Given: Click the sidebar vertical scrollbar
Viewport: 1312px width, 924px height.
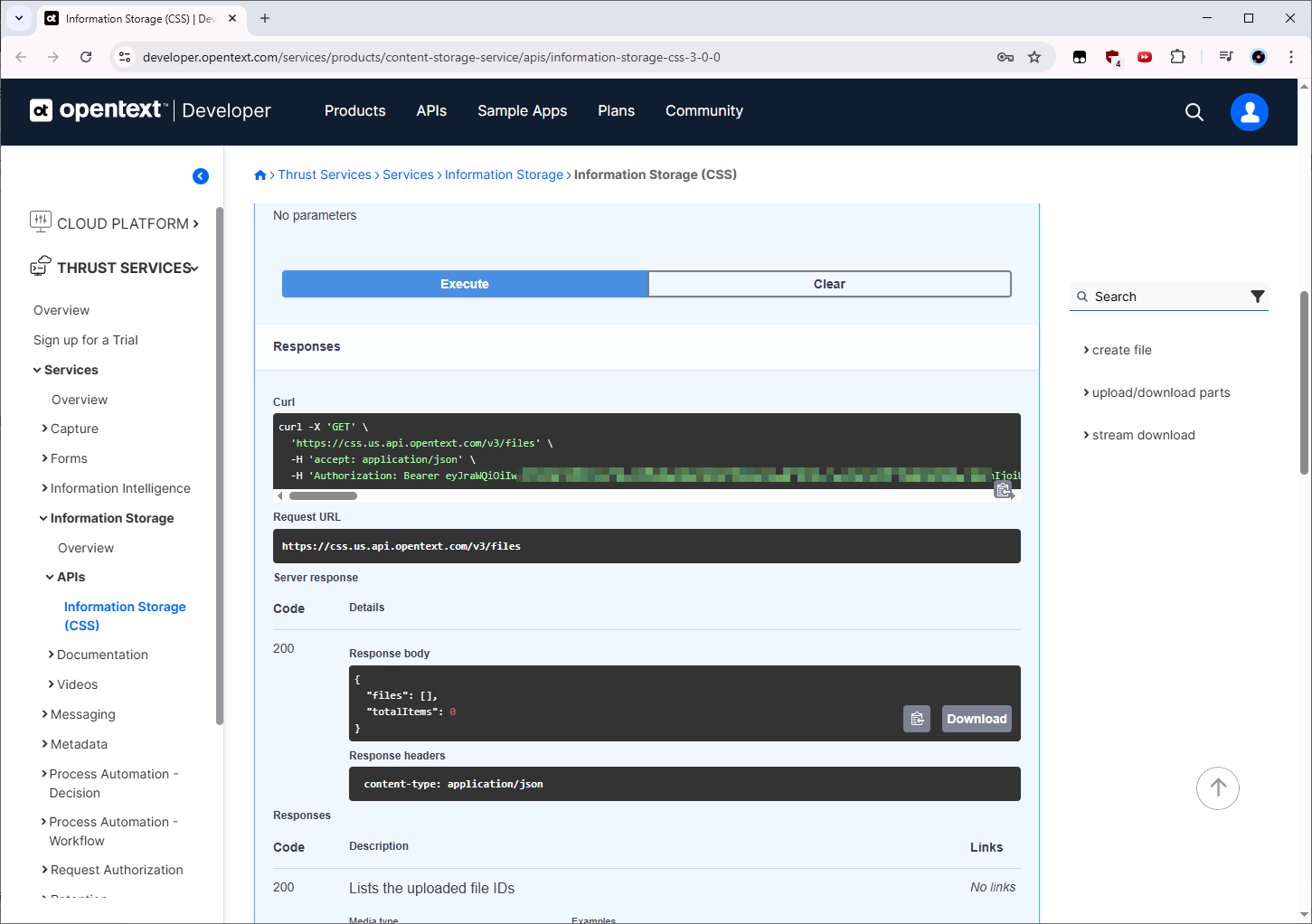Looking at the screenshot, I should click(220, 466).
